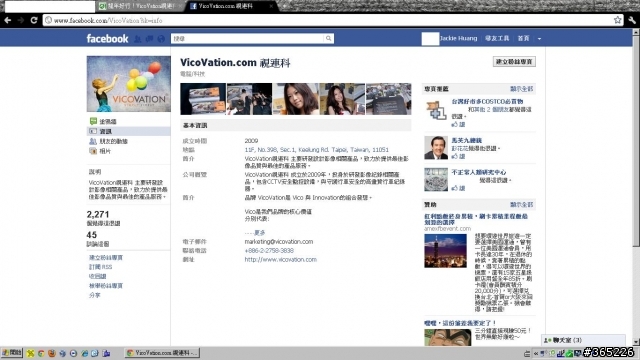640x360 pixels.
Task: Click the search magnifier button
Action: point(328,38)
